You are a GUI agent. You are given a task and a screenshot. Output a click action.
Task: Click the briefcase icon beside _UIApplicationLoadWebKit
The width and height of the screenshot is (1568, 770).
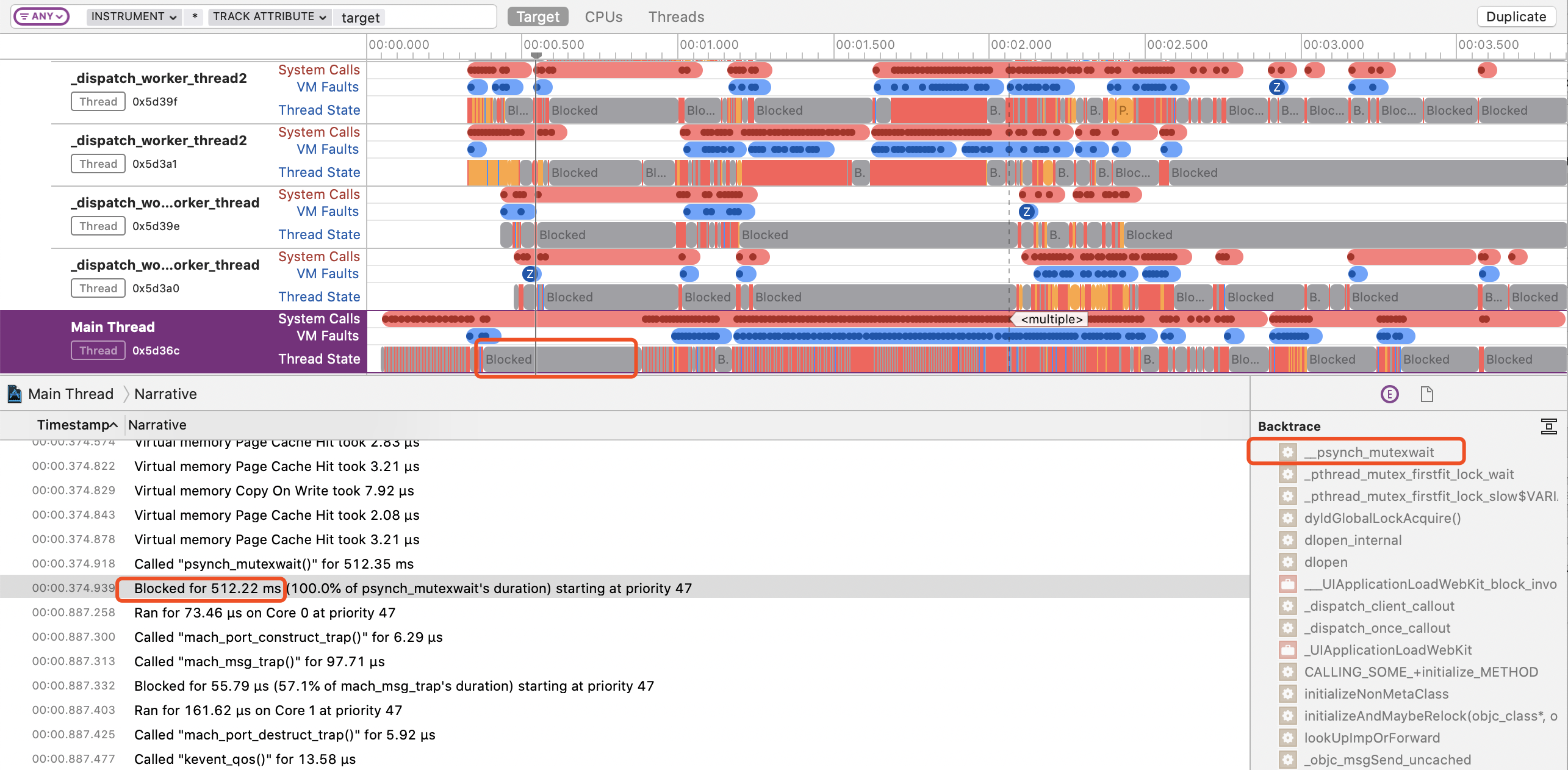click(1287, 650)
